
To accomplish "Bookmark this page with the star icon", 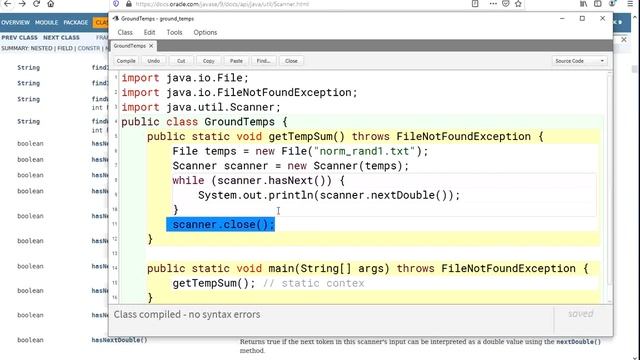I will (518, 4).
